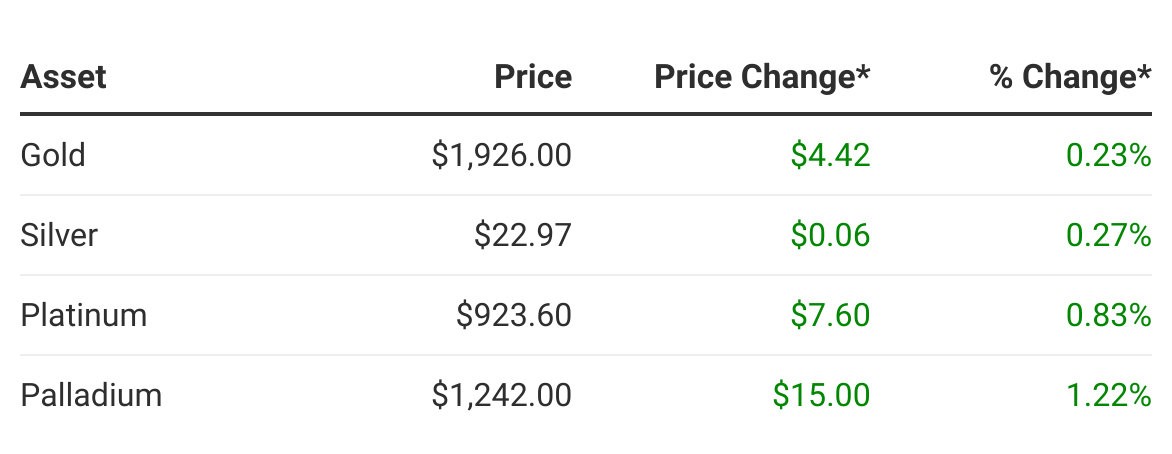Click the Palladium asset name
Viewport: 1172px width, 454px height.
[91, 395]
